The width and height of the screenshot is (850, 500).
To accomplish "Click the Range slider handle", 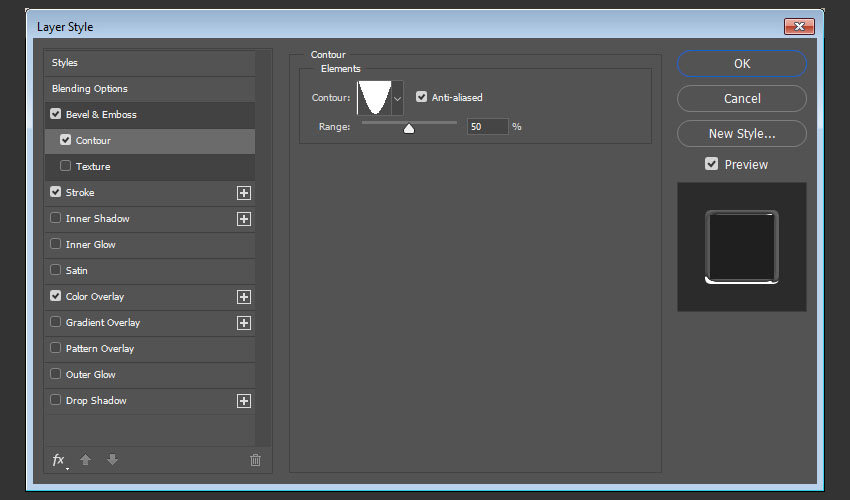I will tap(409, 128).
